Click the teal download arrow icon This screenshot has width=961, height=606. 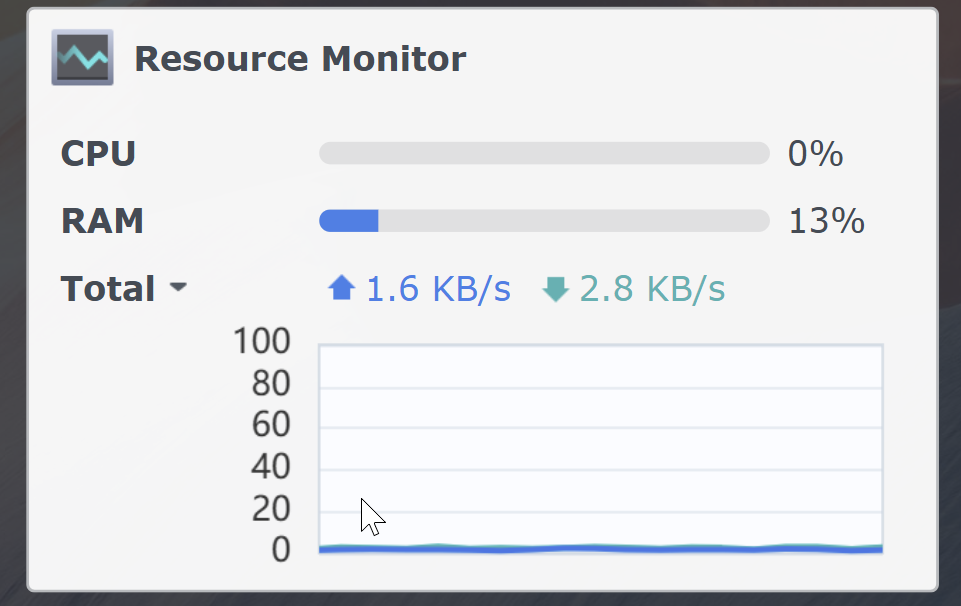pyautogui.click(x=555, y=289)
